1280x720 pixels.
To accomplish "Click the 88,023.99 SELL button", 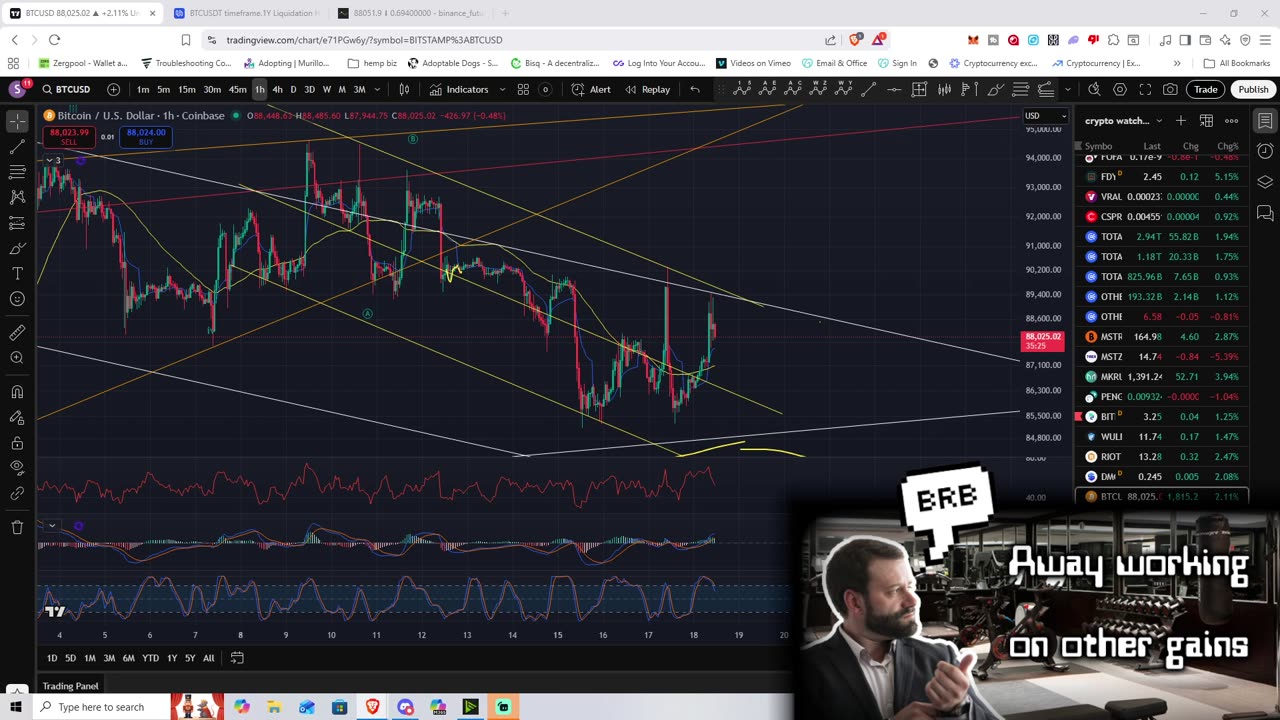I will [x=68, y=136].
